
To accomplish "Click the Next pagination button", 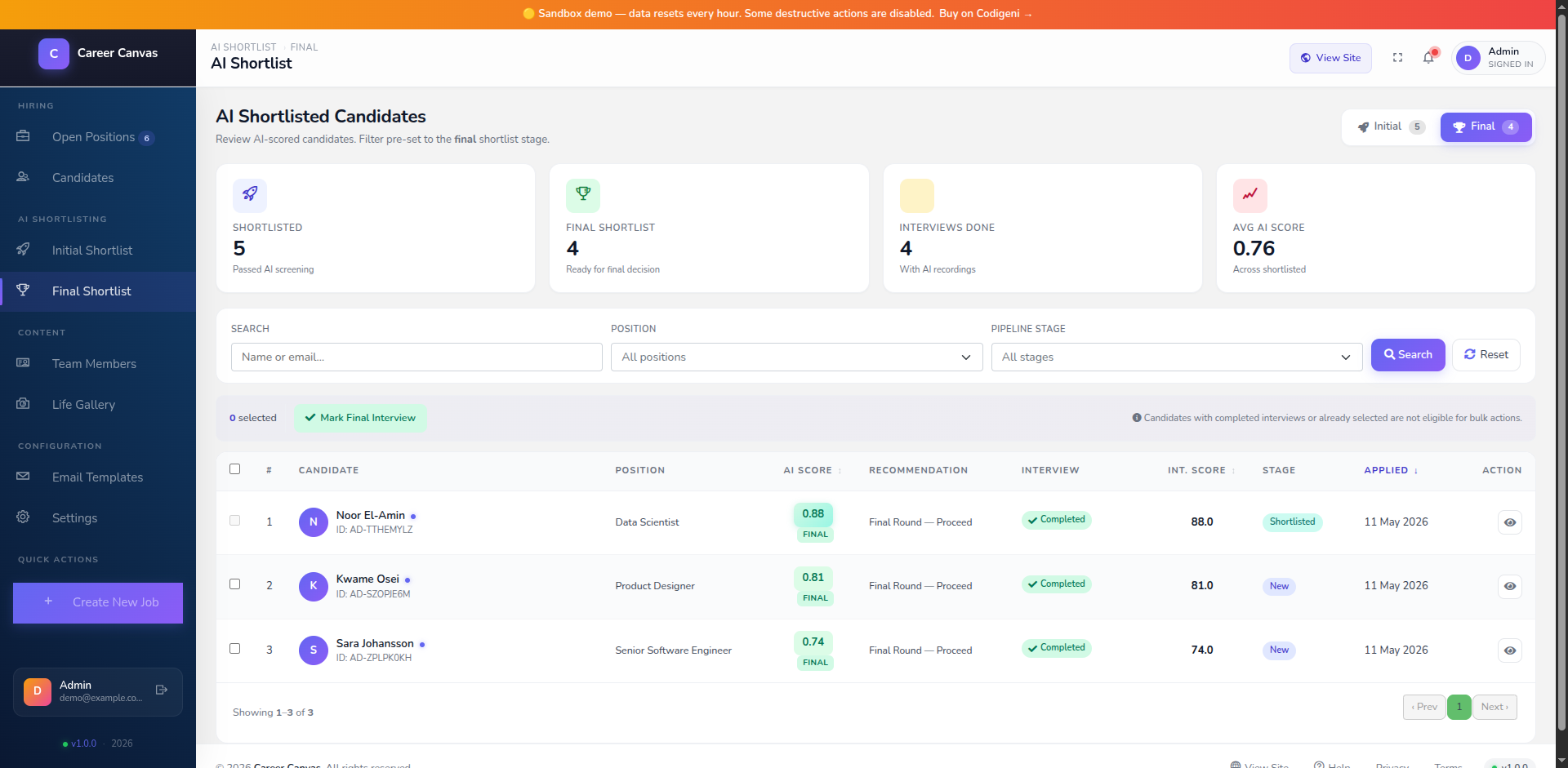I will point(1494,707).
